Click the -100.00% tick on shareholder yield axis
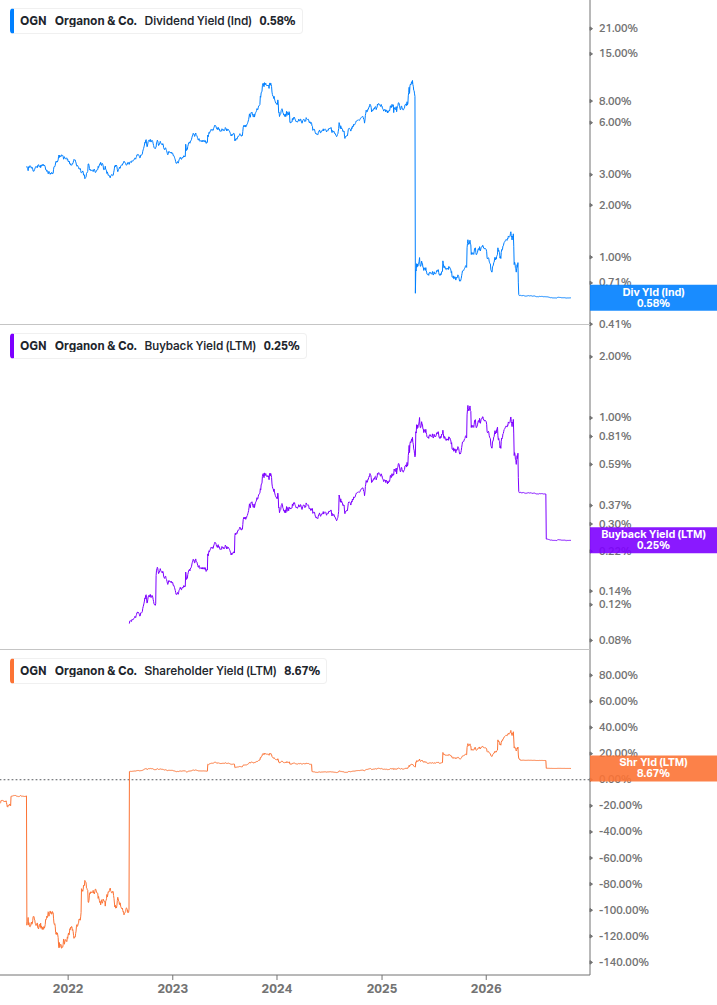Image resolution: width=717 pixels, height=1005 pixels. click(x=623, y=910)
